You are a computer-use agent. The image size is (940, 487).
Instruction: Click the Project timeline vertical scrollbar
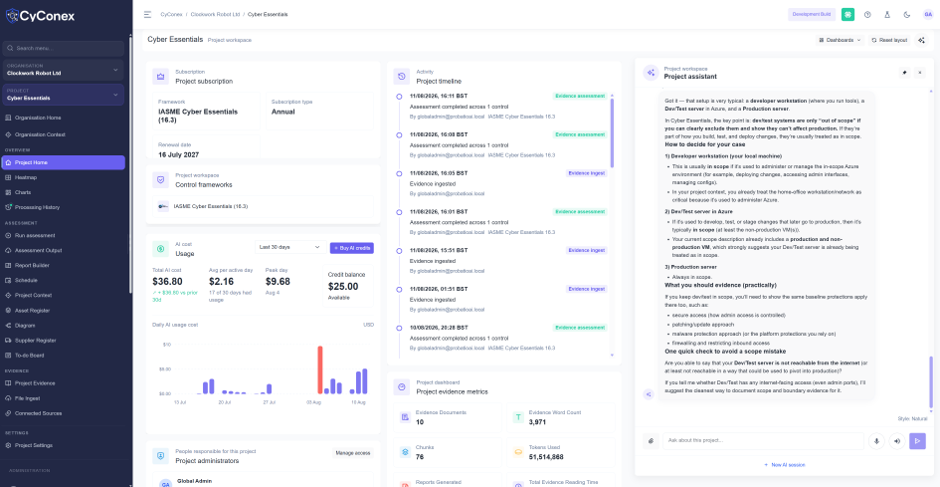612,133
